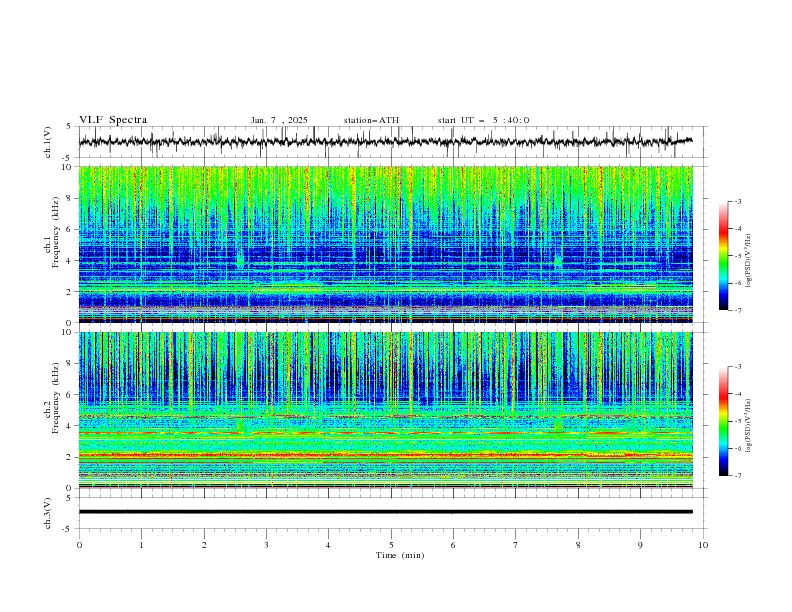Click the ch.1 spectrogram color bar
The image size is (792, 612).
(x=723, y=256)
